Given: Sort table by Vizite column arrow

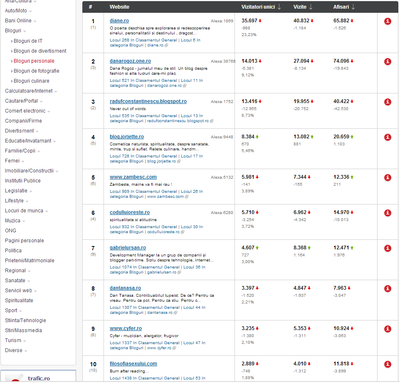Looking at the screenshot, I should [x=311, y=7].
